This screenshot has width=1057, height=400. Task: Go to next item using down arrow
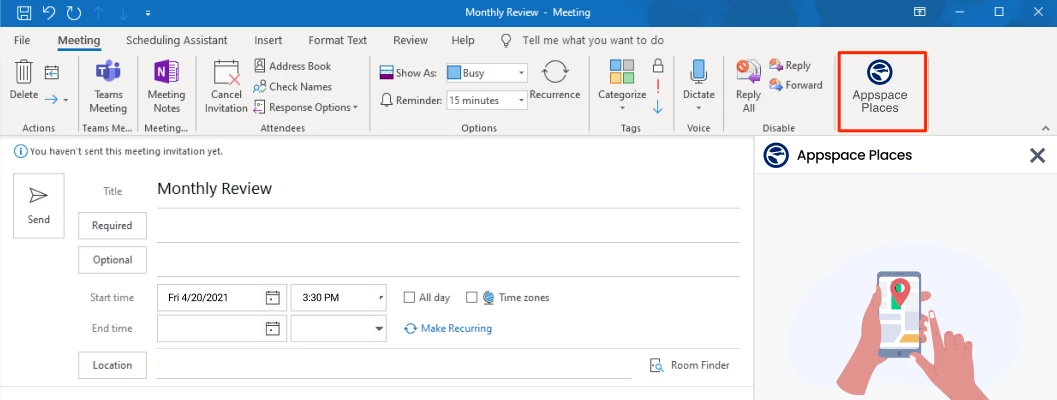[x=123, y=12]
